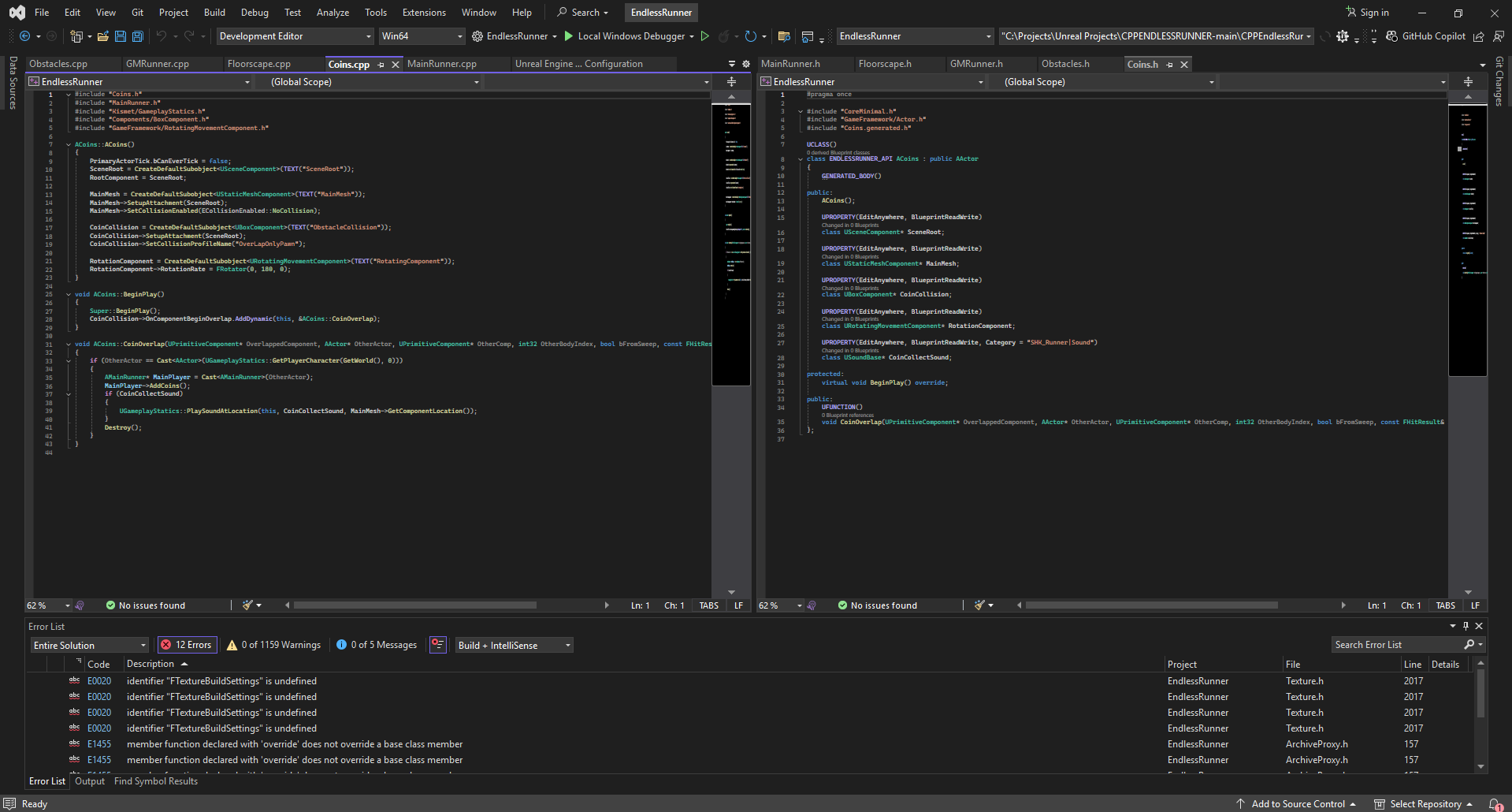Screen dimensions: 1512x812
Task: Click the split-editor icon in the Coins.cpp pane
Action: coord(731,82)
